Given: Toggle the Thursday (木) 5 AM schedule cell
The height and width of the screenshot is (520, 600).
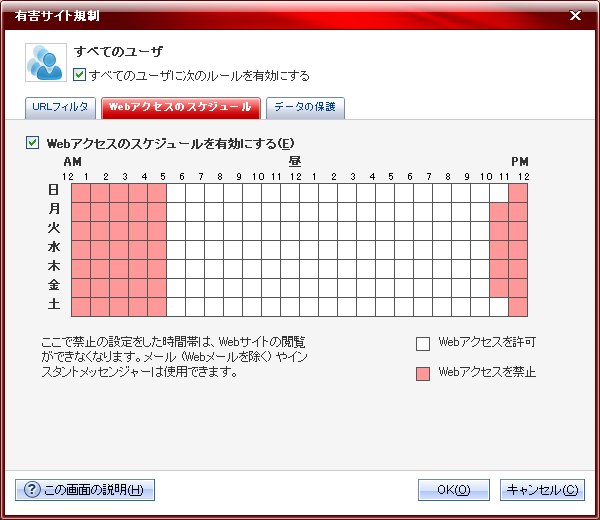Looking at the screenshot, I should [176, 269].
